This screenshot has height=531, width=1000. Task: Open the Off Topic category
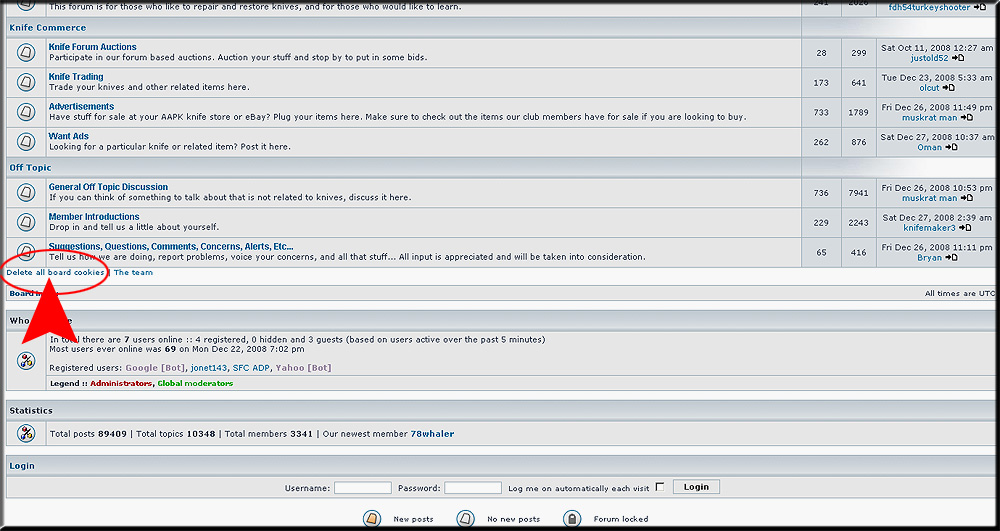click(x=30, y=167)
